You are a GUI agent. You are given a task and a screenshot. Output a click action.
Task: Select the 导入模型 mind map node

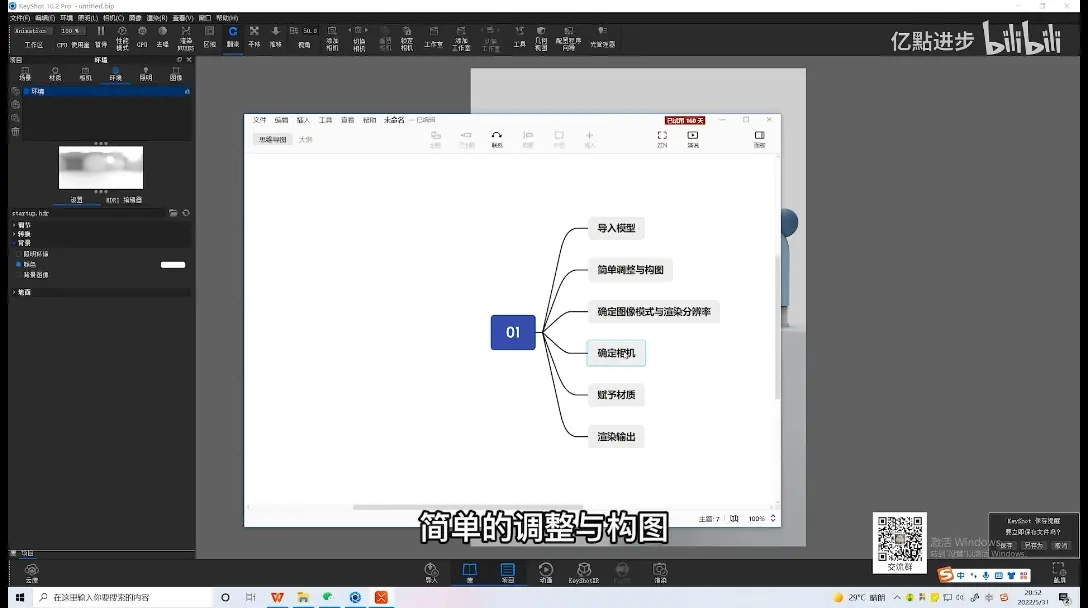(x=616, y=228)
